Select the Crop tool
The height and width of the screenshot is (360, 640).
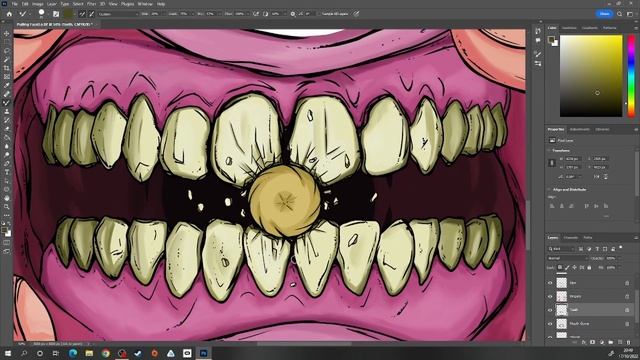tap(7, 68)
